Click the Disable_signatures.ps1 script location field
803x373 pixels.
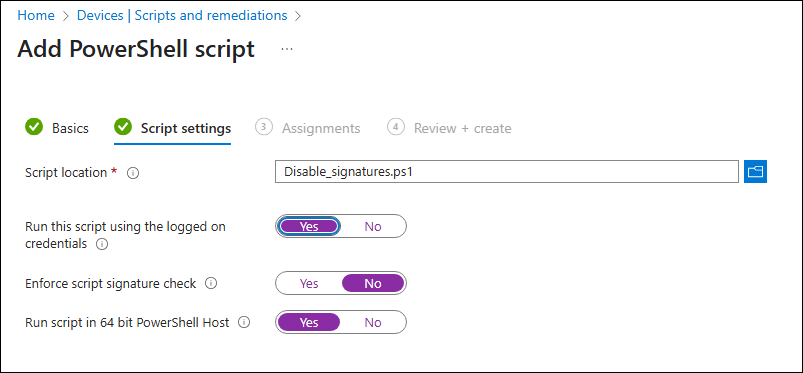pos(507,172)
